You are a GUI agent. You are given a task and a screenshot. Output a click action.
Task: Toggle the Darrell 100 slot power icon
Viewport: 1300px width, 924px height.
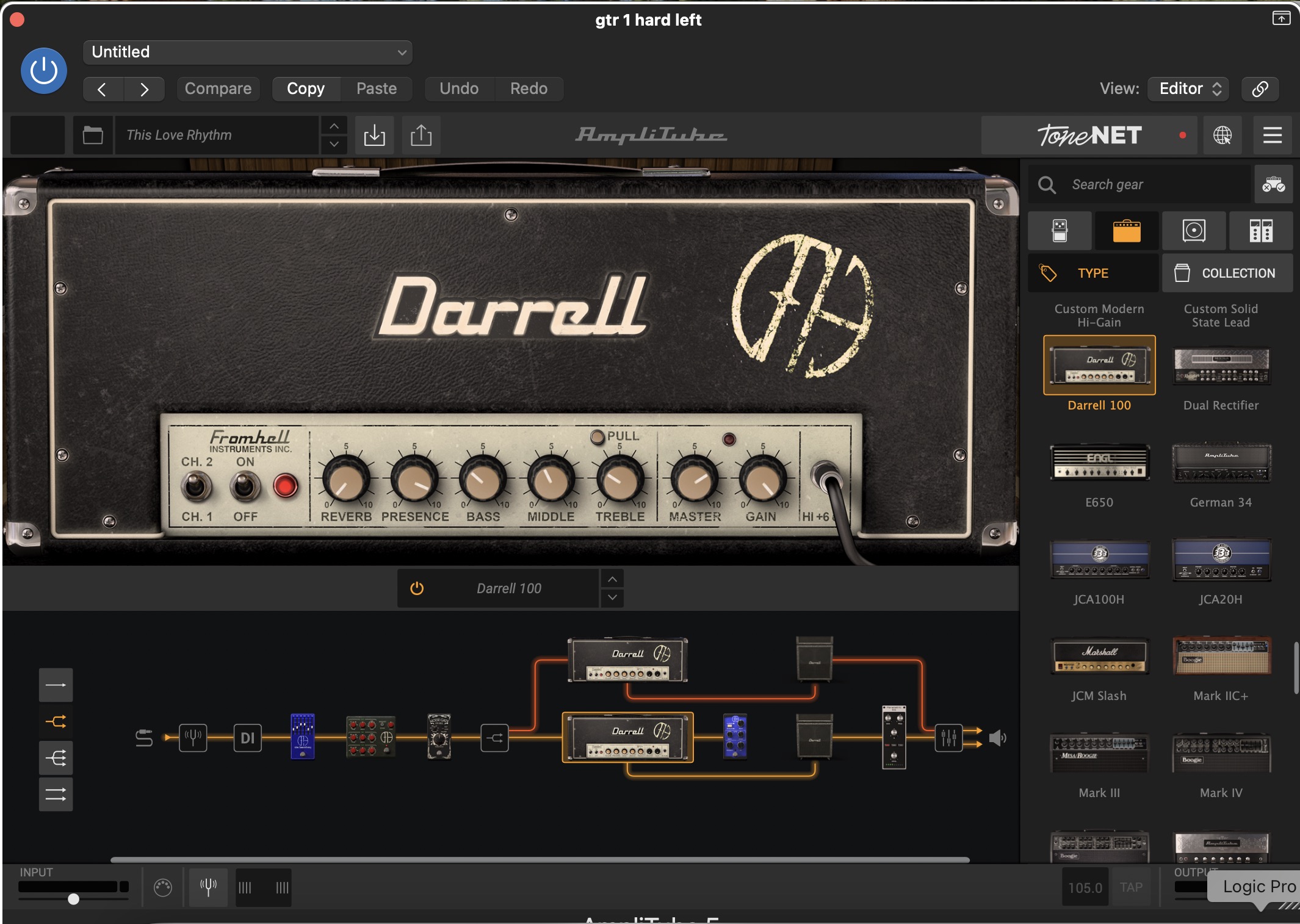(417, 588)
